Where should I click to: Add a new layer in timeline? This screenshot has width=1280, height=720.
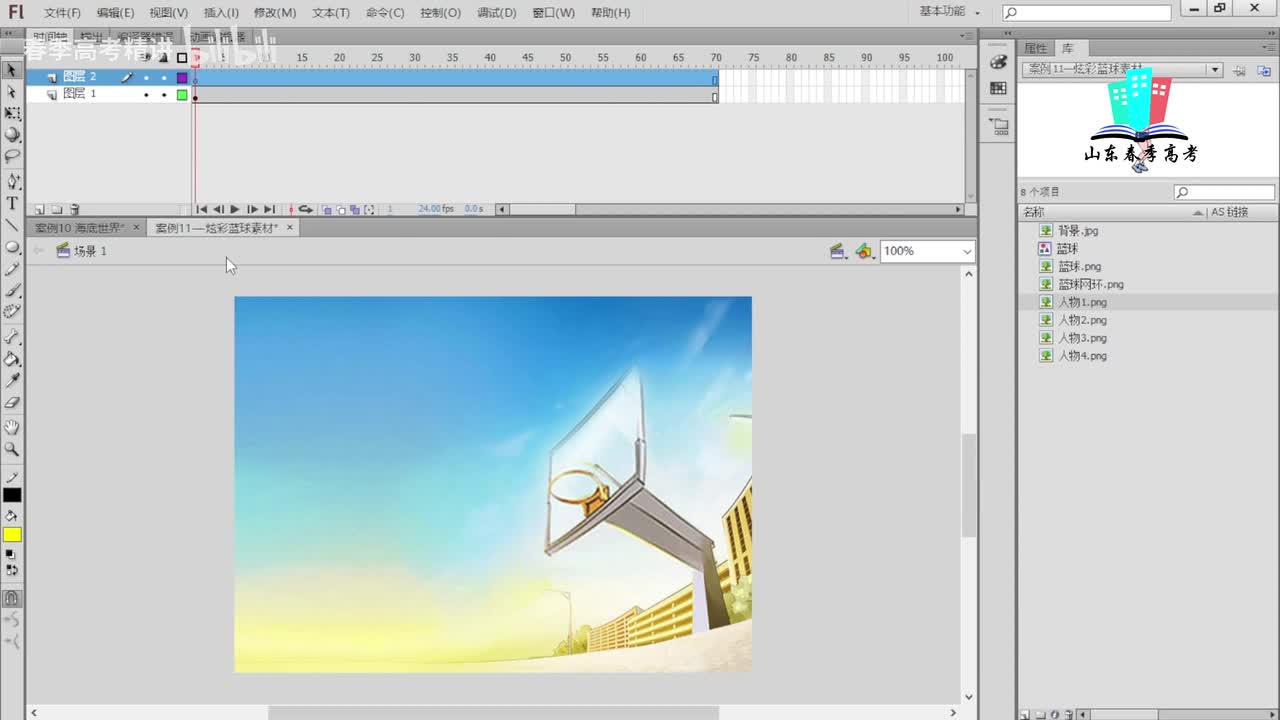coord(39,210)
